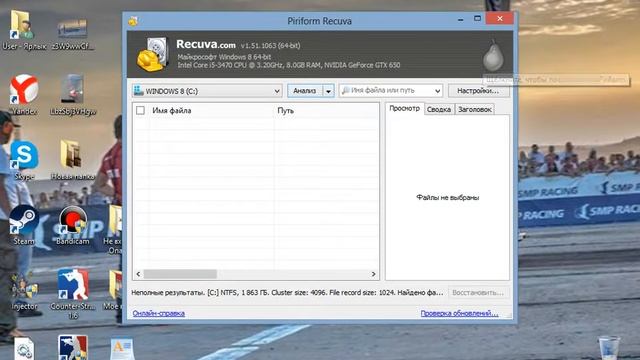Click the Recuva hard-hat drive logo

(x=153, y=54)
